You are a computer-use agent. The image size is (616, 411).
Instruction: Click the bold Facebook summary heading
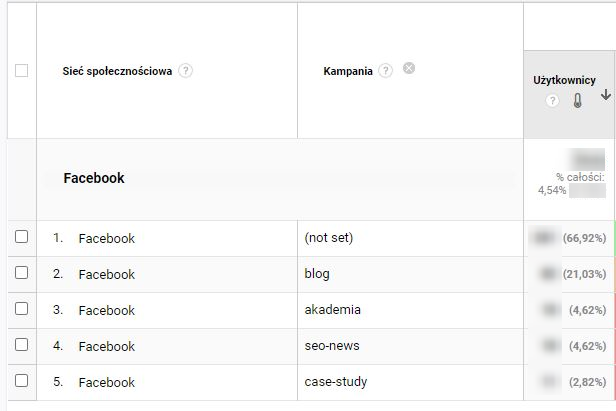94,178
